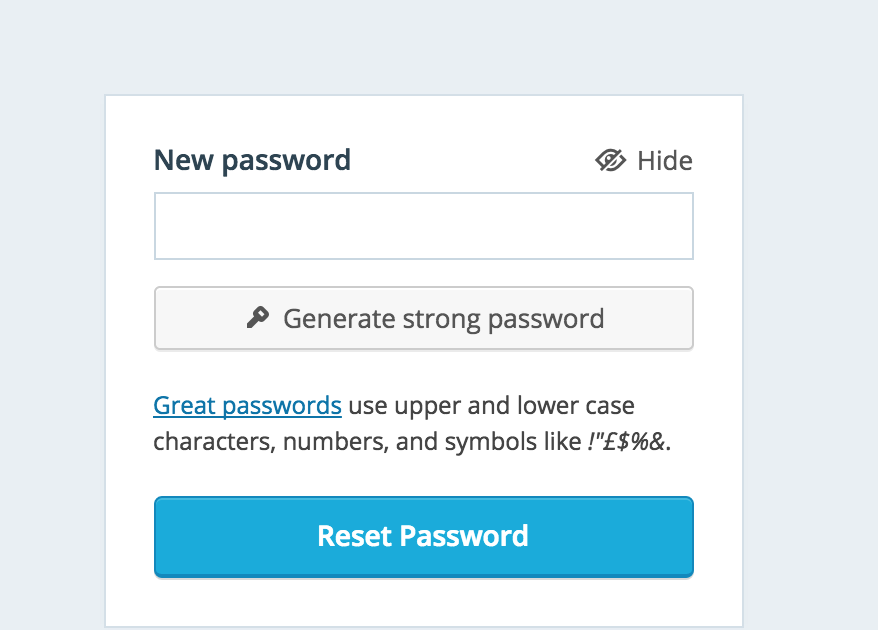Screen dimensions: 878x630
Task: Click the word 'Hide' above the field
Action: [665, 161]
